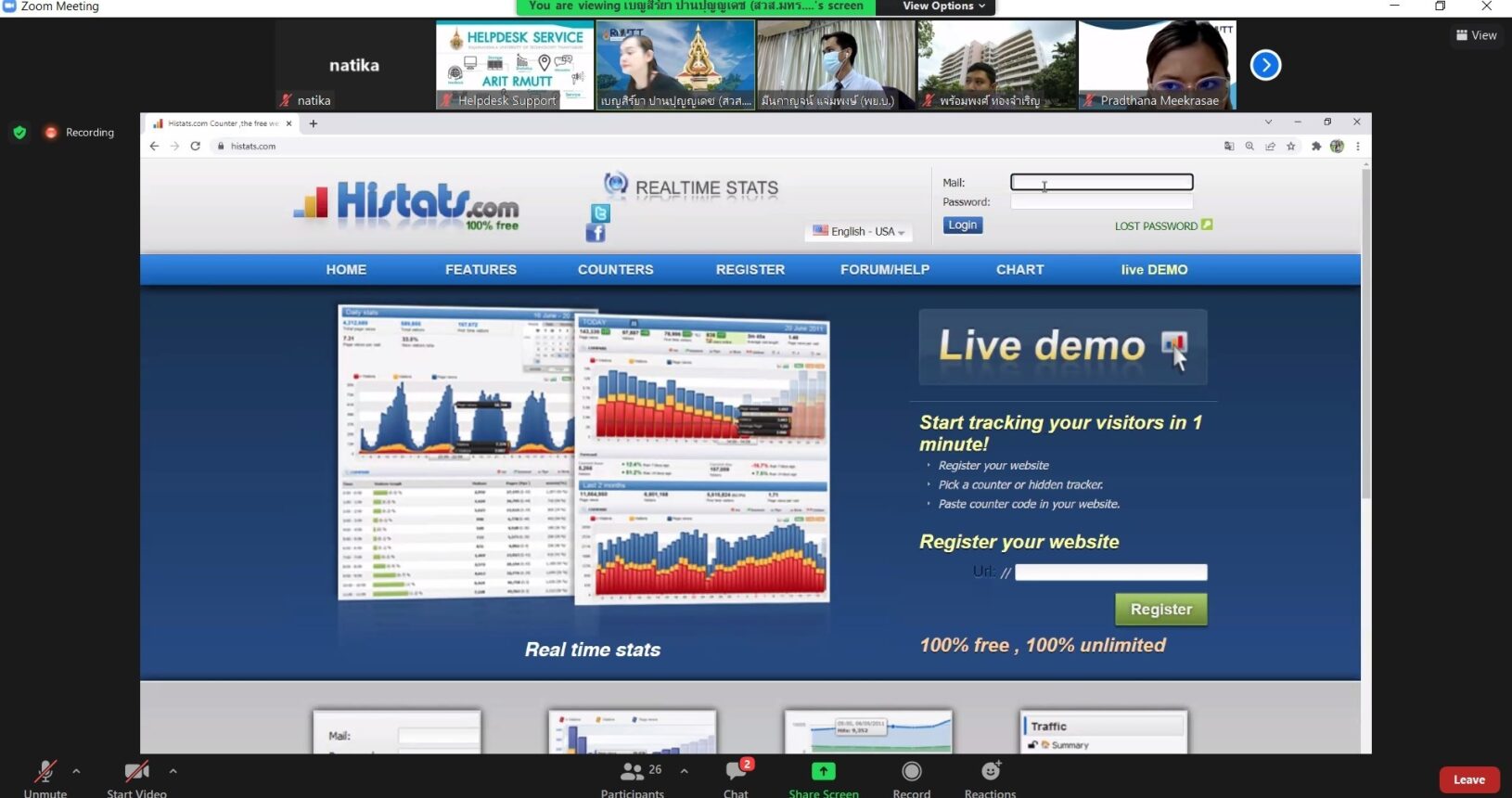Click the green encryption shield icon

pyautogui.click(x=19, y=133)
